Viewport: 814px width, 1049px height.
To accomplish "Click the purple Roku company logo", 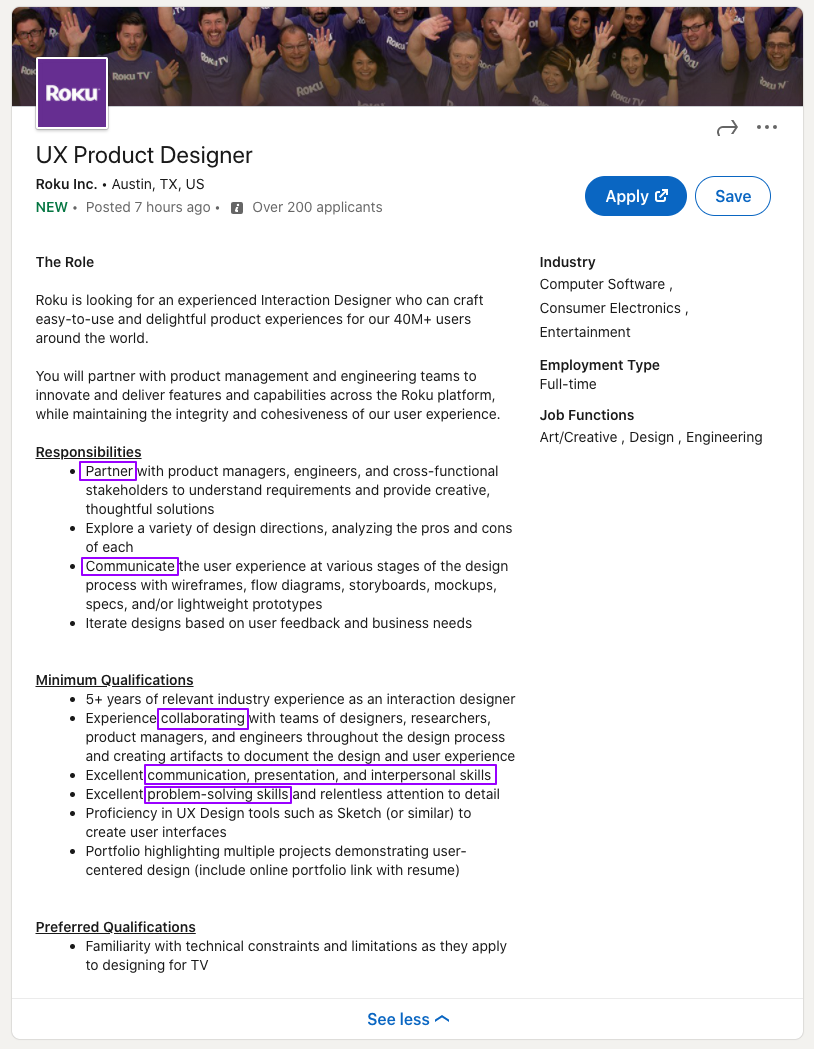I will click(72, 93).
